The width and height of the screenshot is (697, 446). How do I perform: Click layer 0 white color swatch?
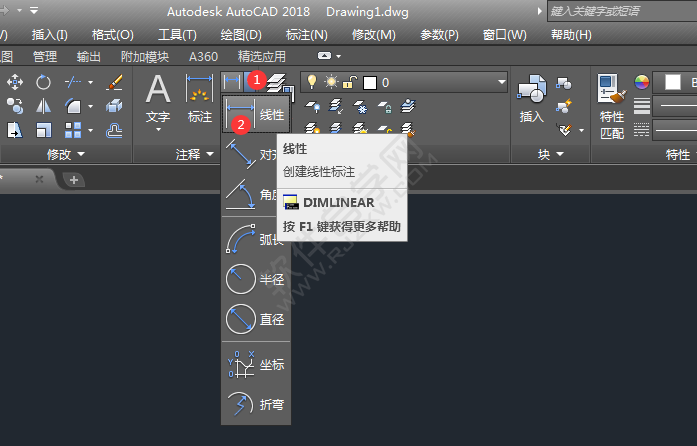click(370, 83)
